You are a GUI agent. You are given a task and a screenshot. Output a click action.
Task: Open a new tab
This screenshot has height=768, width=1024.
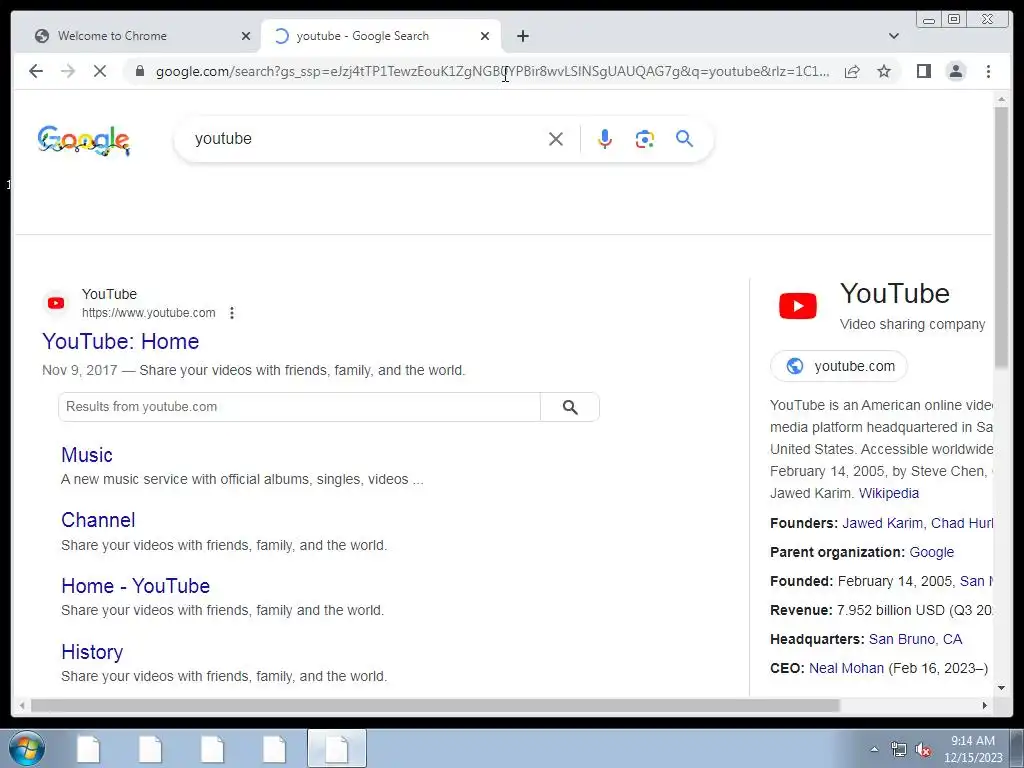click(522, 36)
